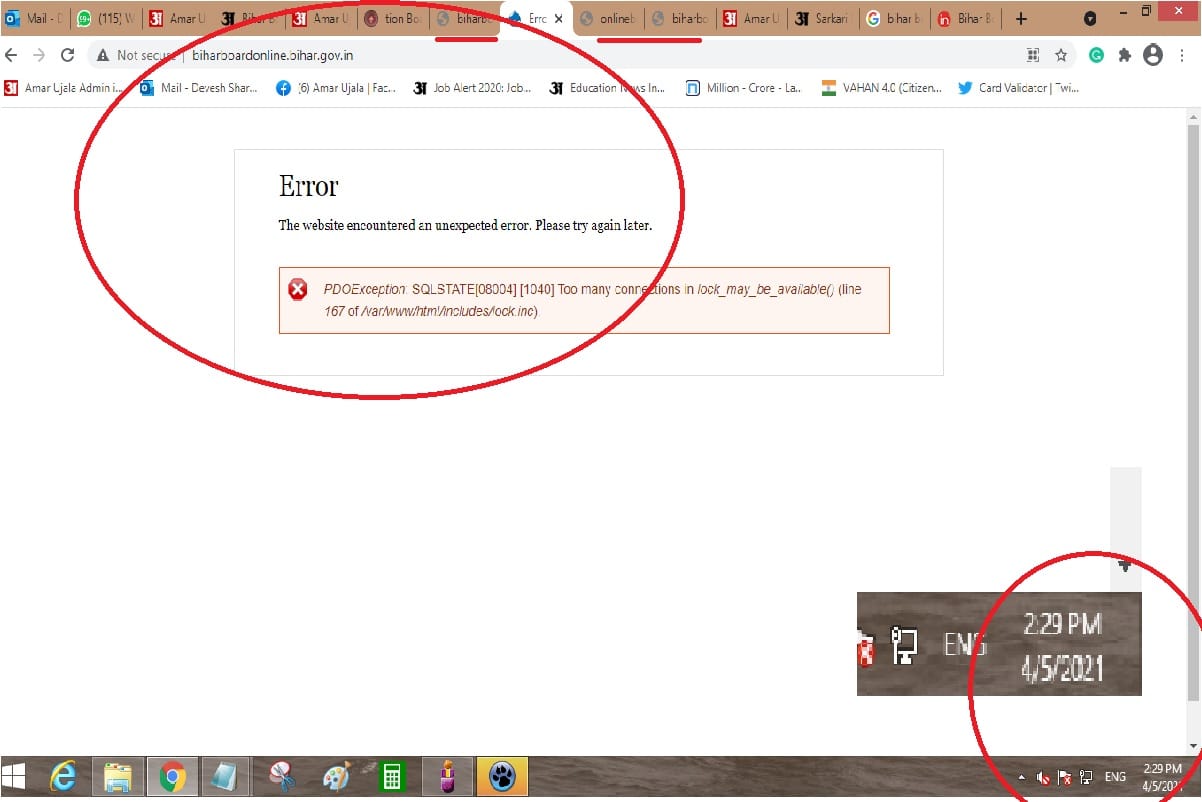The height and width of the screenshot is (802, 1202).
Task: Launch Paint from the taskbar
Action: 336,777
